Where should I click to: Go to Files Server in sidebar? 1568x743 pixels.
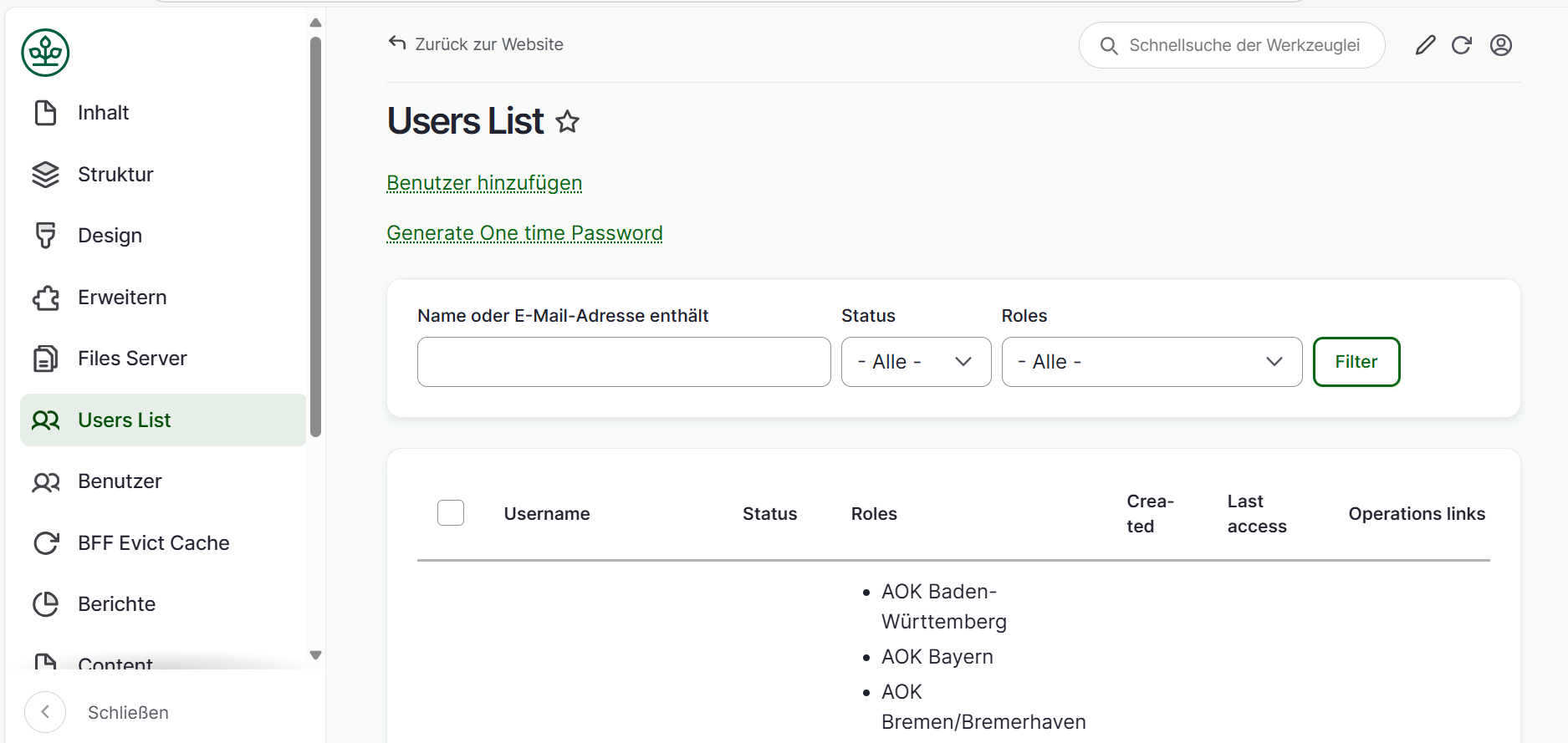click(x=132, y=359)
